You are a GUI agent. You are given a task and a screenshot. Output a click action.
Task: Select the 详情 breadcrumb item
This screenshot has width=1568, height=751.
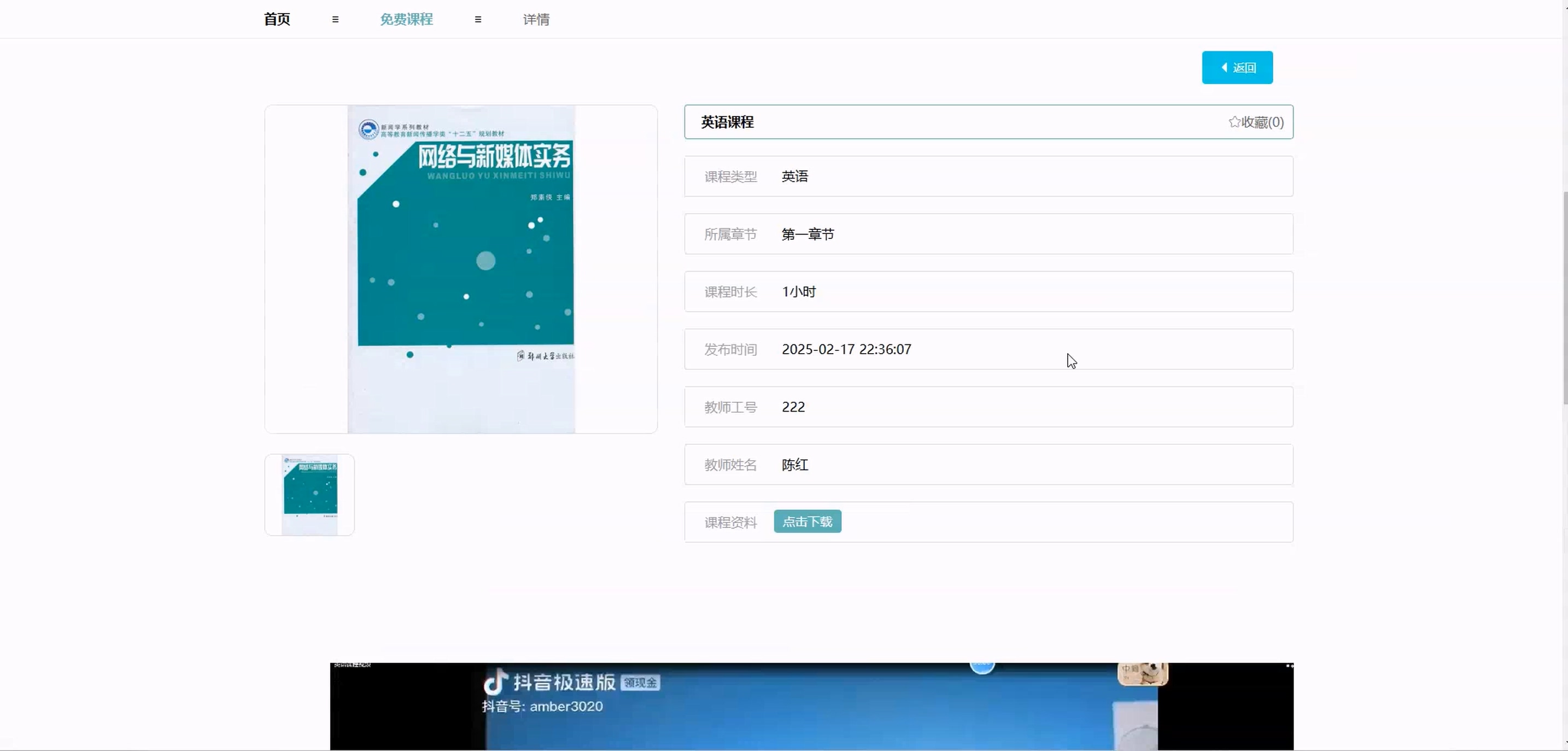point(536,20)
